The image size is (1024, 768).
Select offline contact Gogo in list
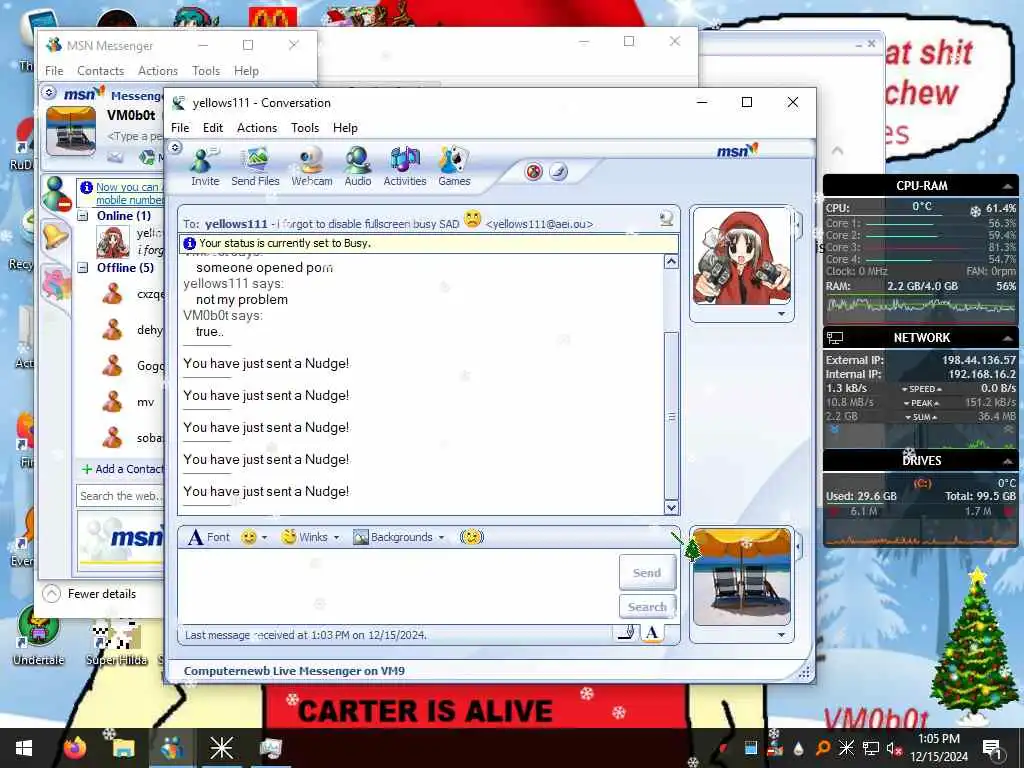133,366
